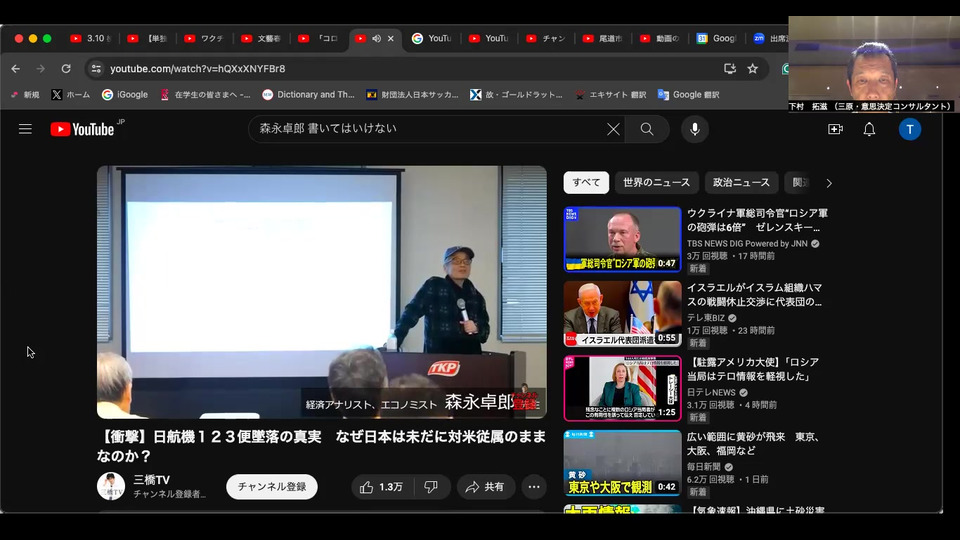Switch to the Zoom 出席 tab
The height and width of the screenshot is (540, 960).
point(769,39)
